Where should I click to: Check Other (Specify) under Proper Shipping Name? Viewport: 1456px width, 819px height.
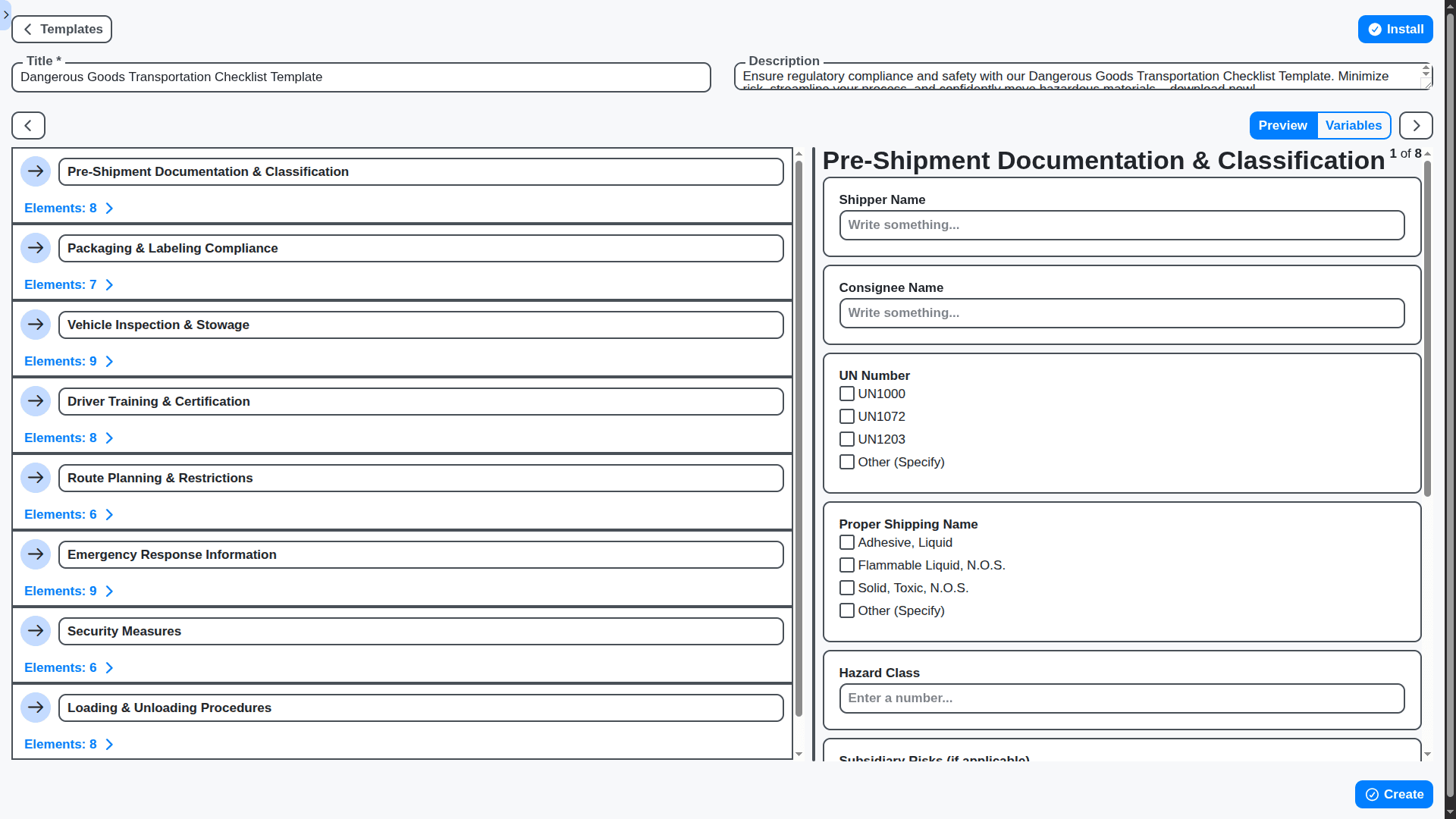(847, 610)
